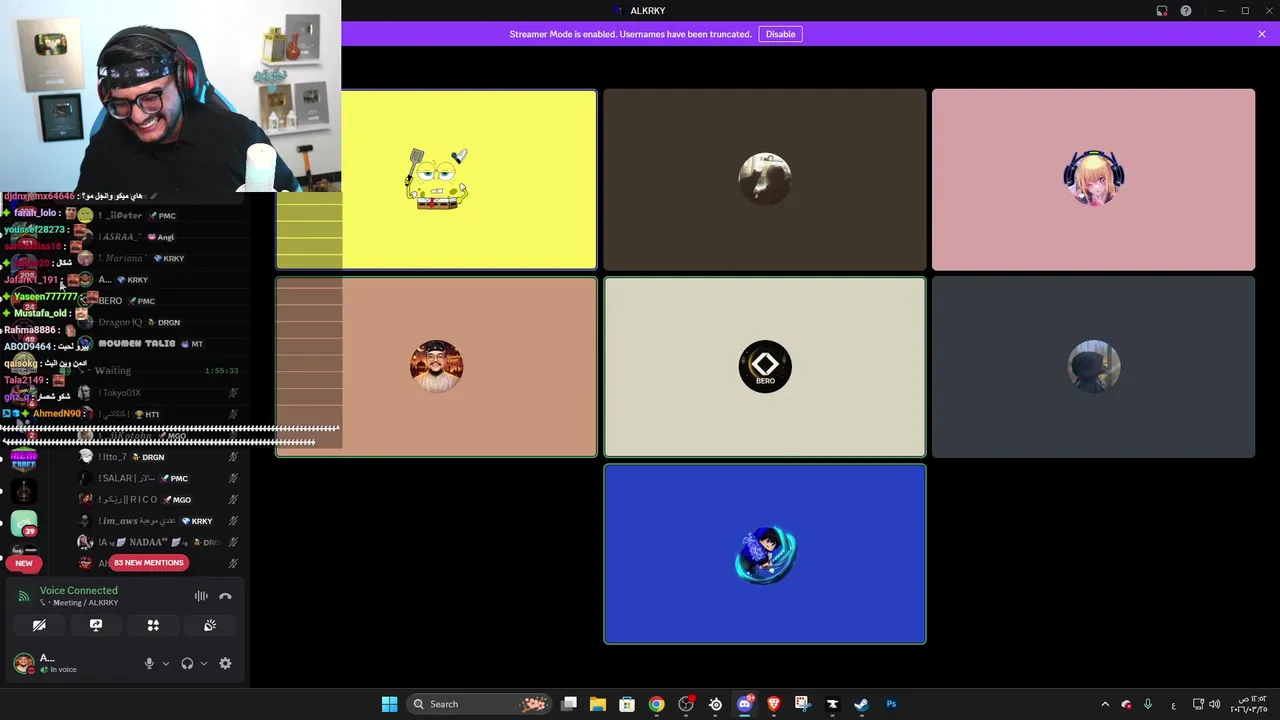Open Discord User Settings gear
The height and width of the screenshot is (720, 1280).
click(x=225, y=663)
